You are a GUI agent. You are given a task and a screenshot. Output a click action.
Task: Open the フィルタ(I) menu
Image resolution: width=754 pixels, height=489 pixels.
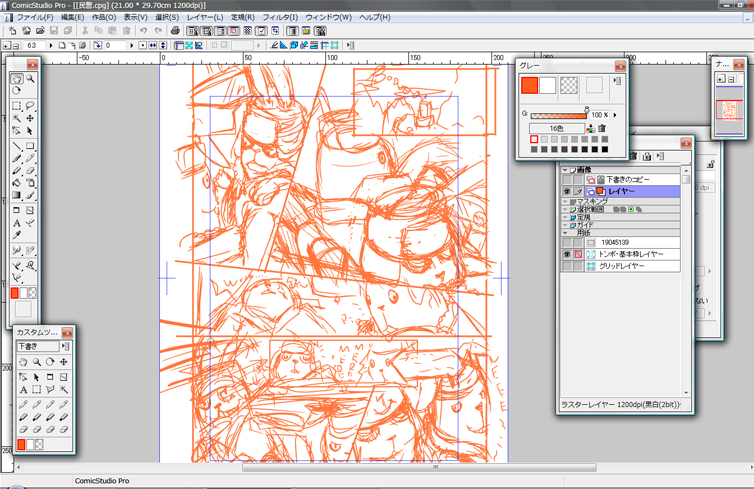pos(279,18)
